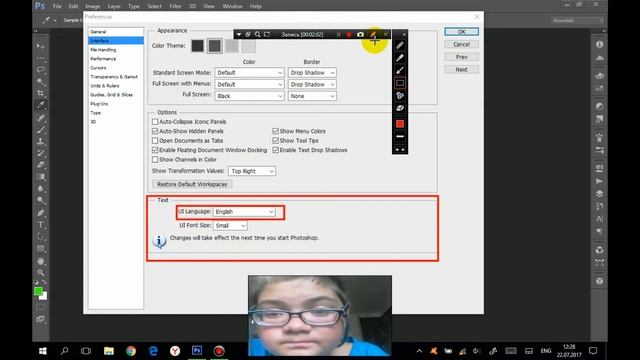
Task: Open File Explorer from the taskbar
Action: (x=109, y=351)
